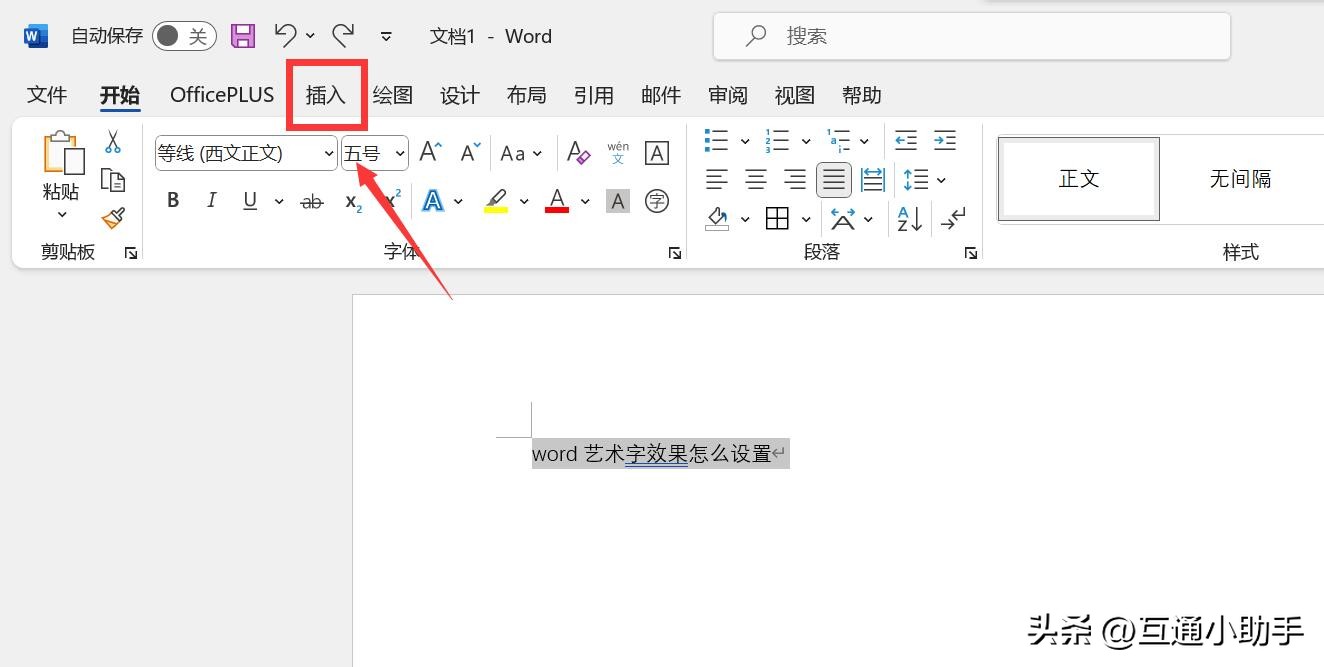The height and width of the screenshot is (667, 1324).
Task: Select the 无间隔 style
Action: point(1240,179)
